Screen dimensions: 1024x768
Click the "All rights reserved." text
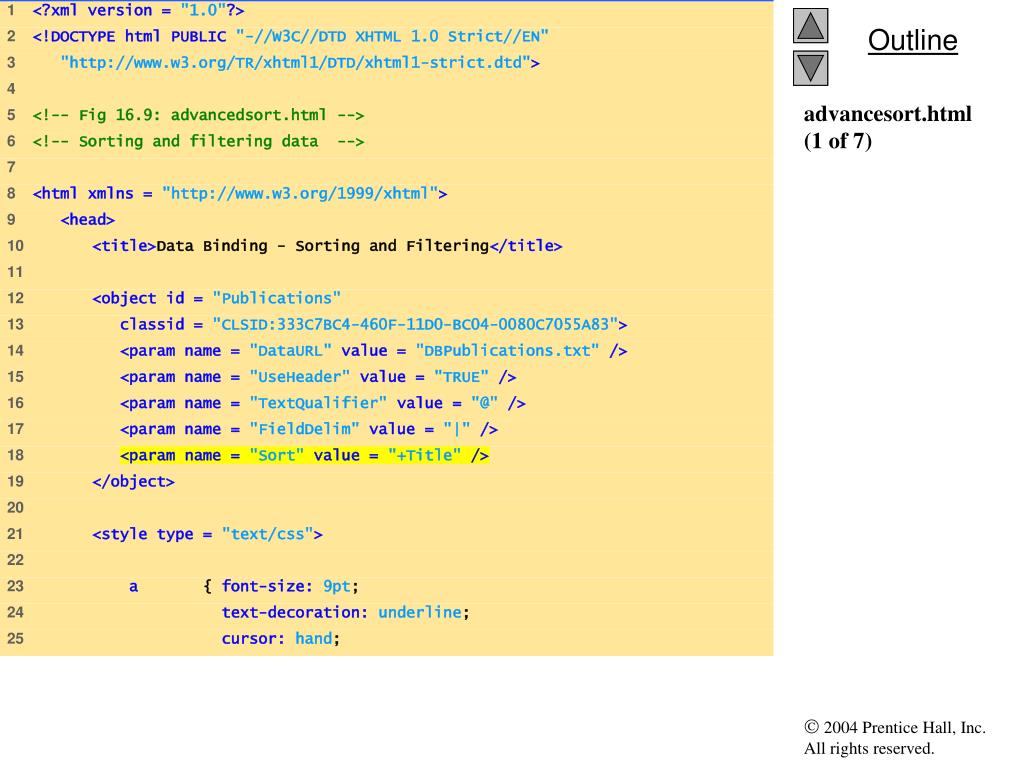click(x=869, y=748)
